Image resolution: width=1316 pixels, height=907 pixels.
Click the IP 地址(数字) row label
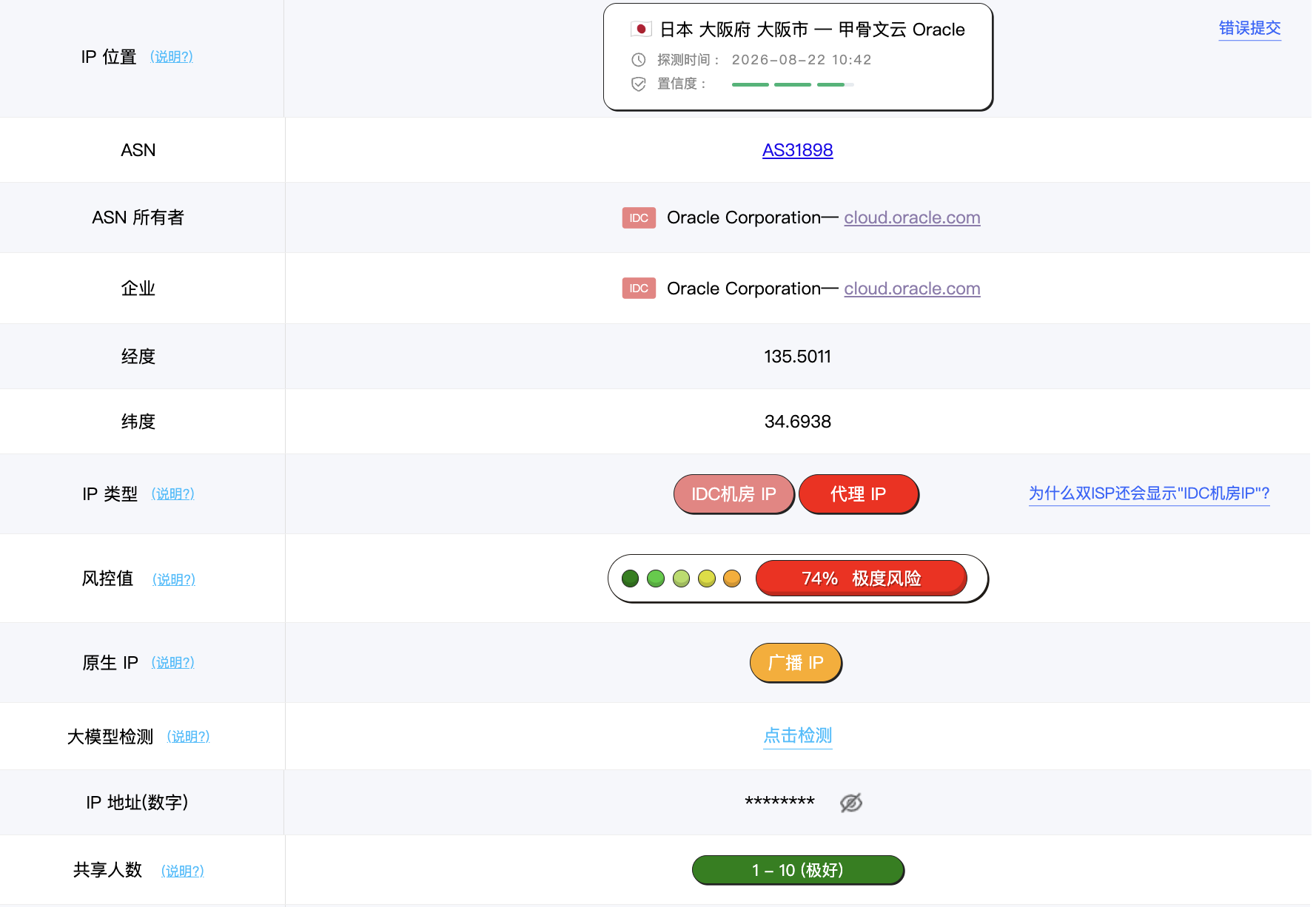coord(138,803)
